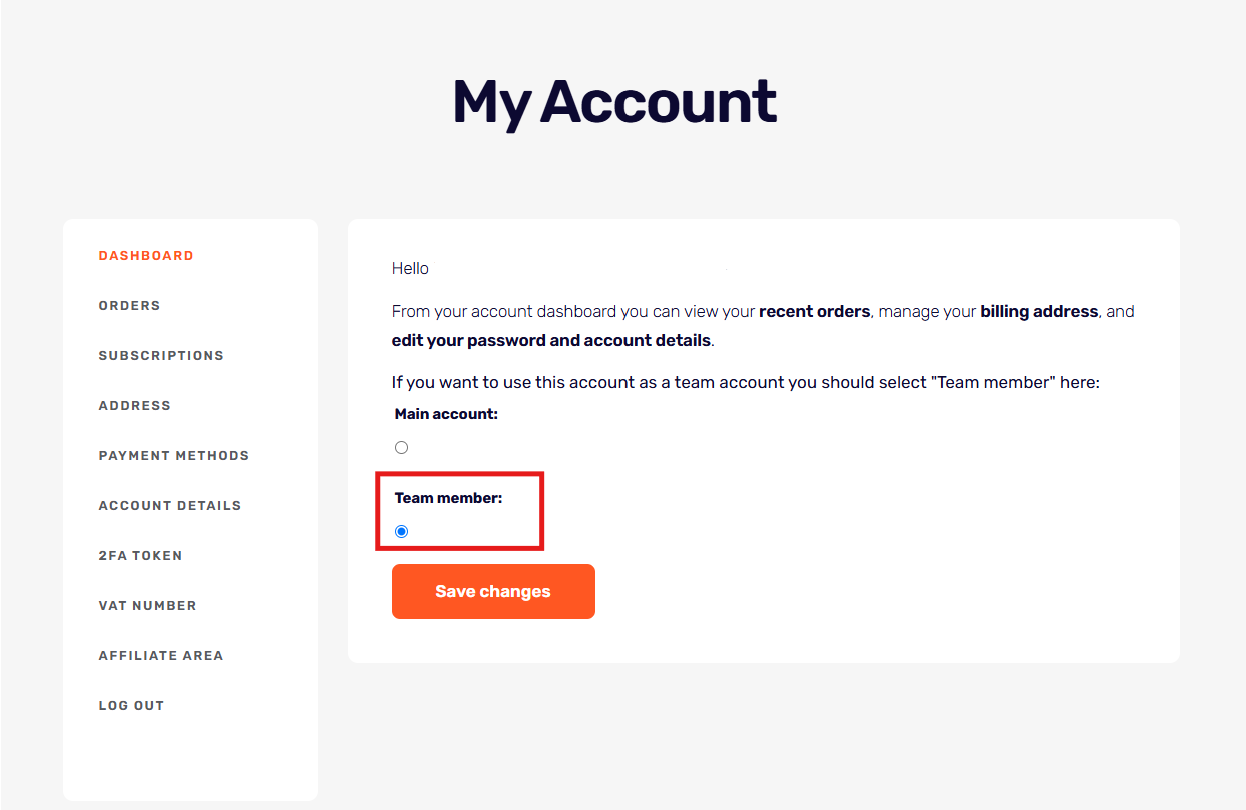This screenshot has width=1246, height=810.
Task: Select the Main account radio button
Action: pos(402,448)
